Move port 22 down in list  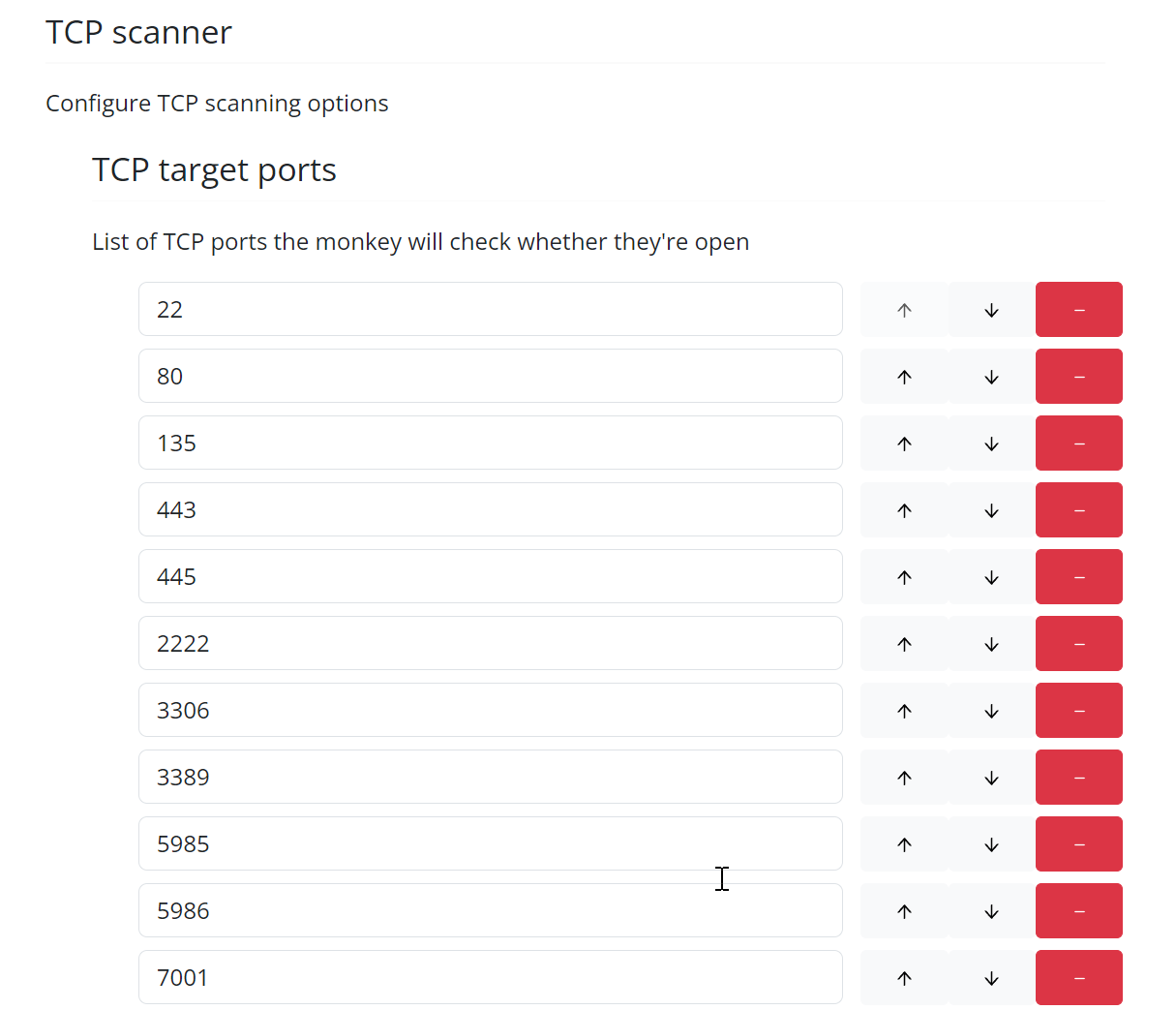(991, 310)
